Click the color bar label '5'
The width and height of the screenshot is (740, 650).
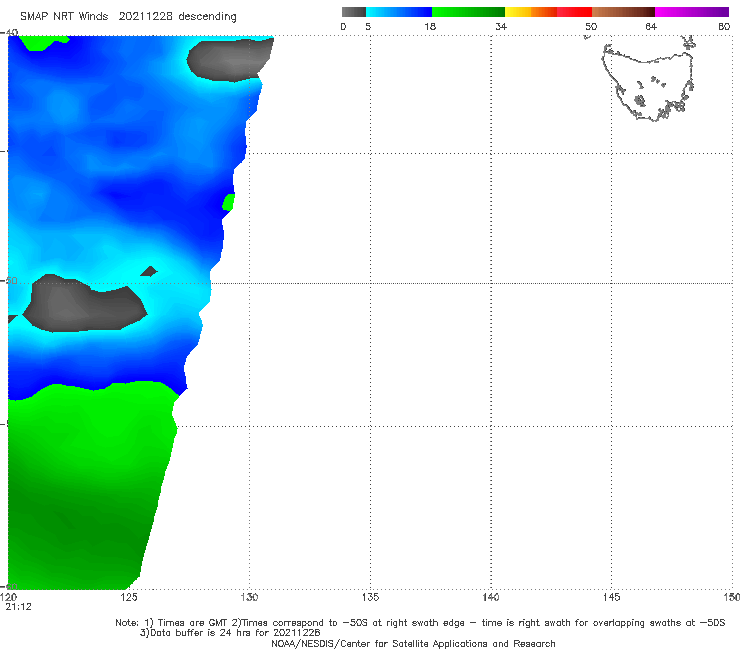point(368,27)
